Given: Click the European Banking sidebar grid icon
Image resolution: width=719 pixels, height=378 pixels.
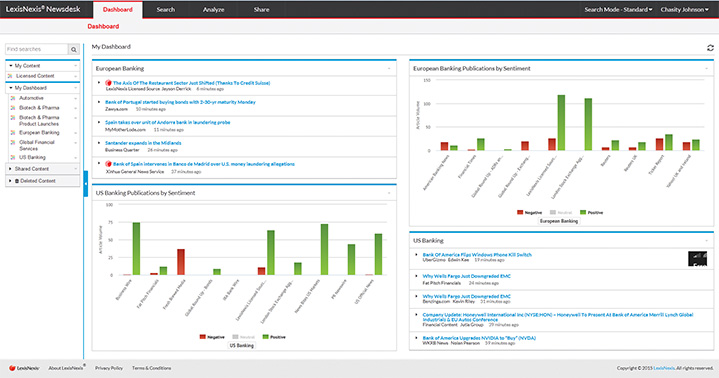Looking at the screenshot, I should 13,133.
